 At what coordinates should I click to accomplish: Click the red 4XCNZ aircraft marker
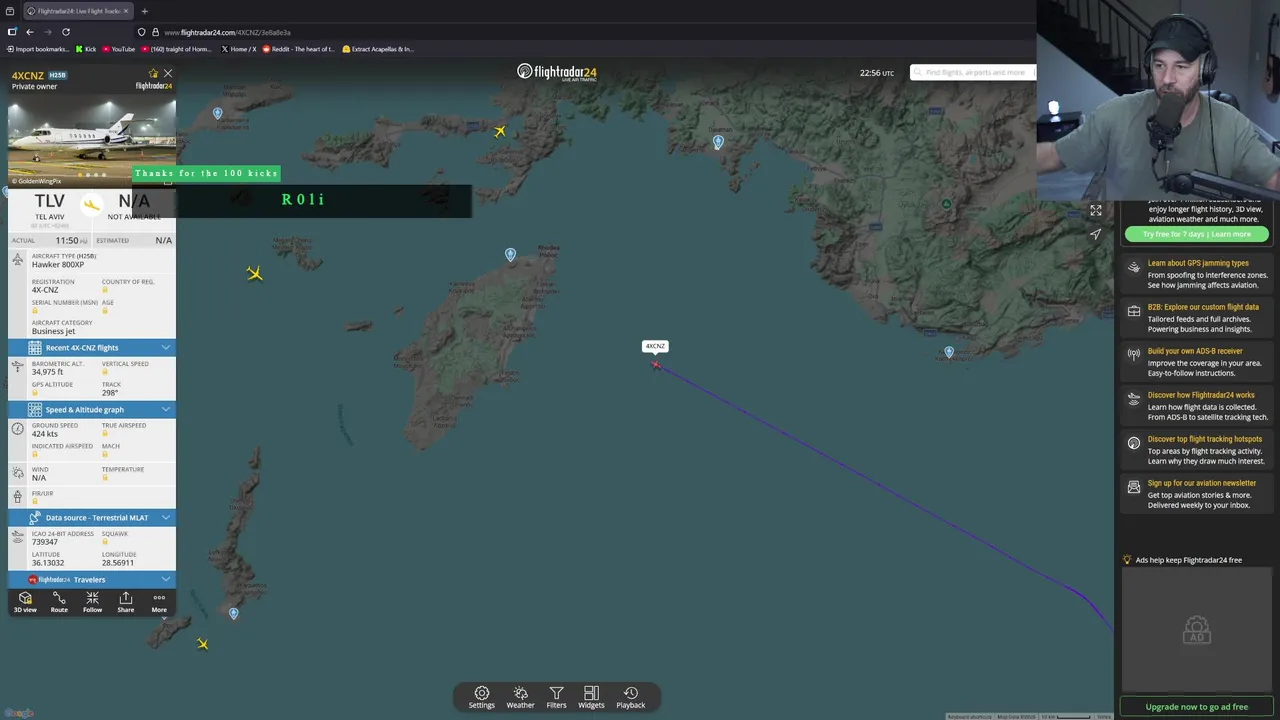coord(656,364)
